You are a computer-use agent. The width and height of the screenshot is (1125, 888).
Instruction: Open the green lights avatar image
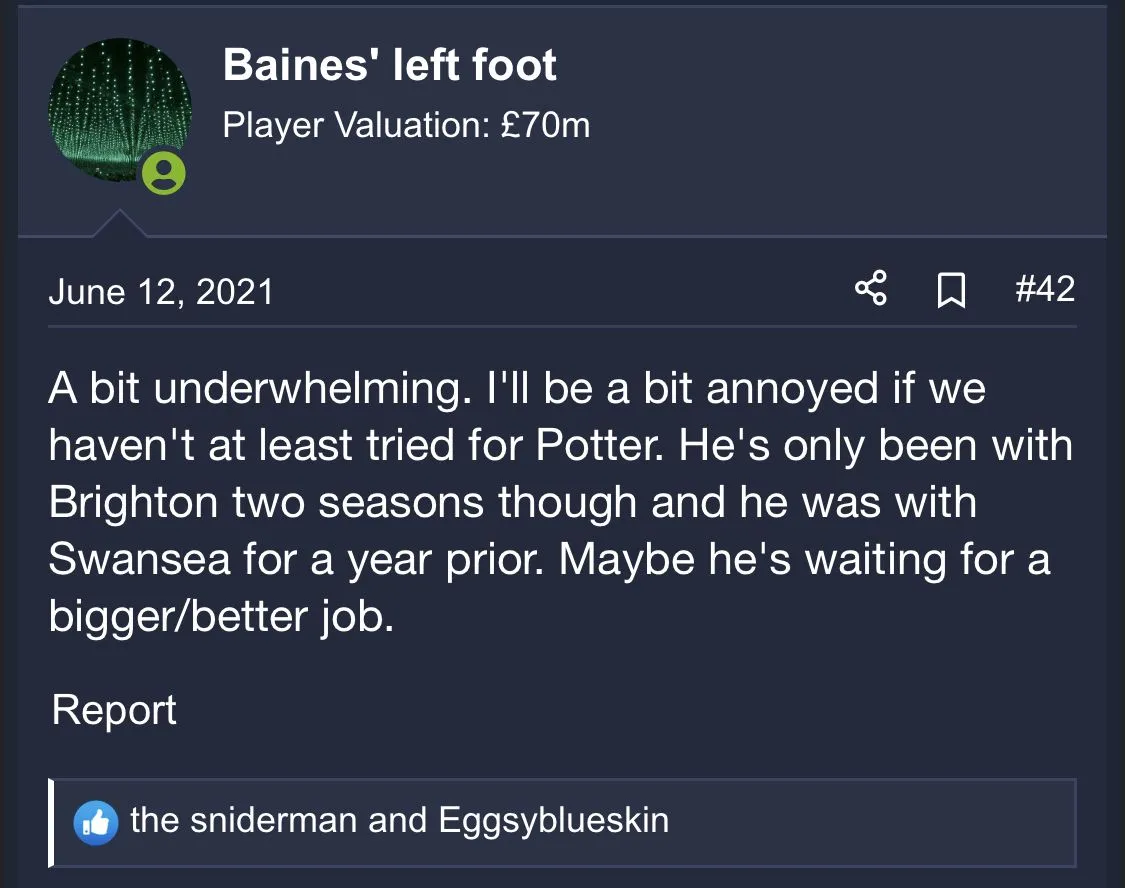pyautogui.click(x=119, y=108)
